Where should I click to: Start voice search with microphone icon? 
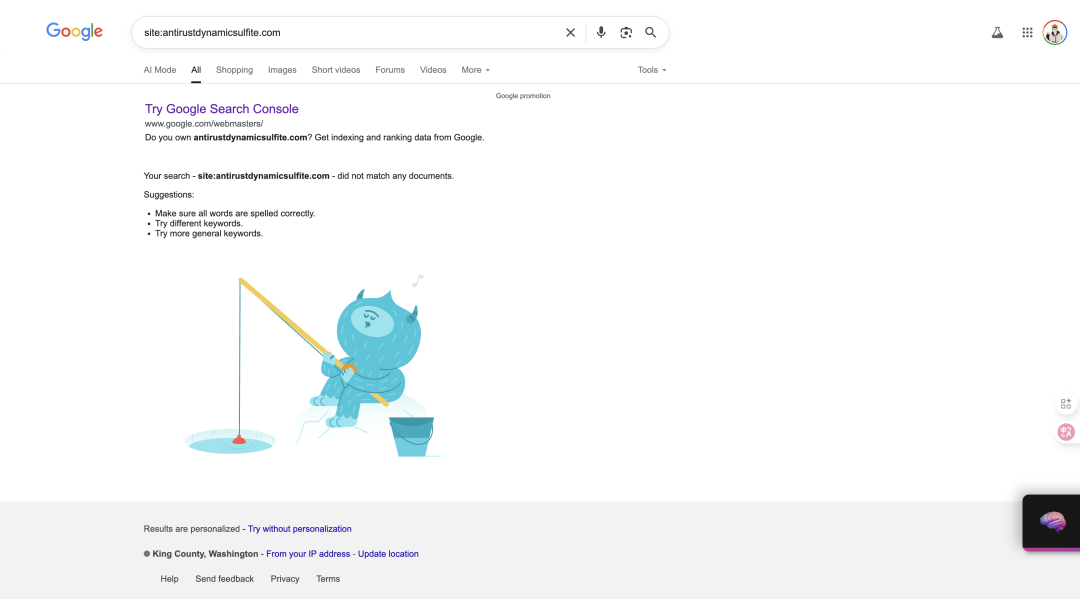point(601,32)
